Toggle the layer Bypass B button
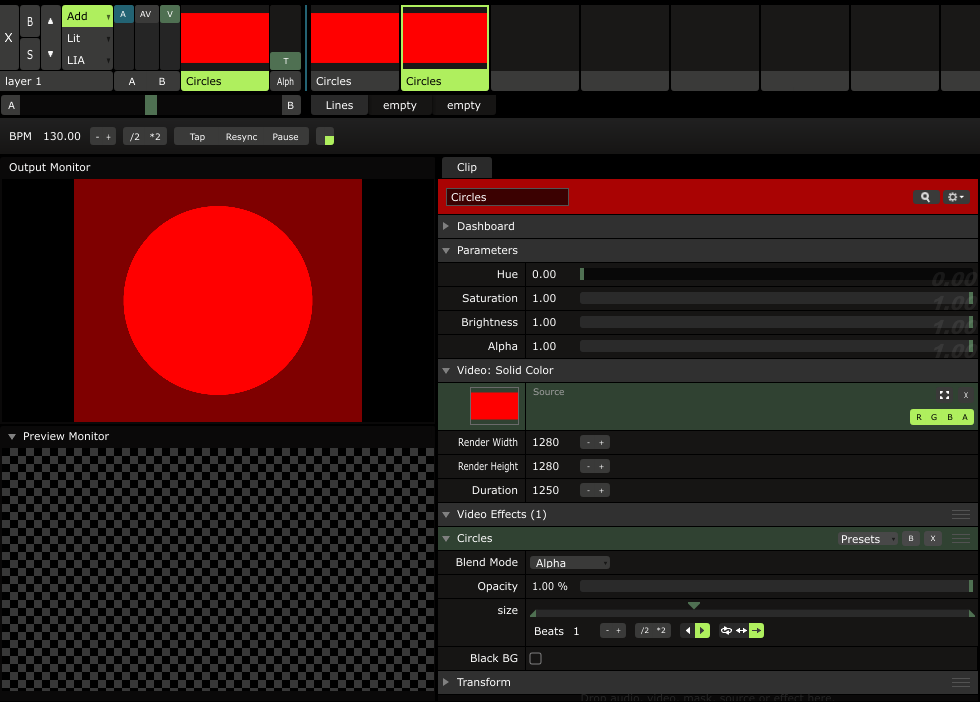 [x=30, y=21]
